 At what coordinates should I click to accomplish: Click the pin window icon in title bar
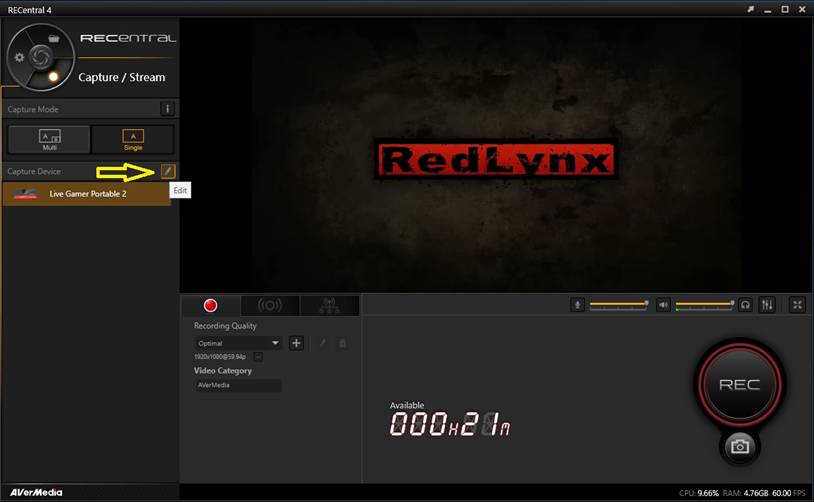pyautogui.click(x=751, y=9)
